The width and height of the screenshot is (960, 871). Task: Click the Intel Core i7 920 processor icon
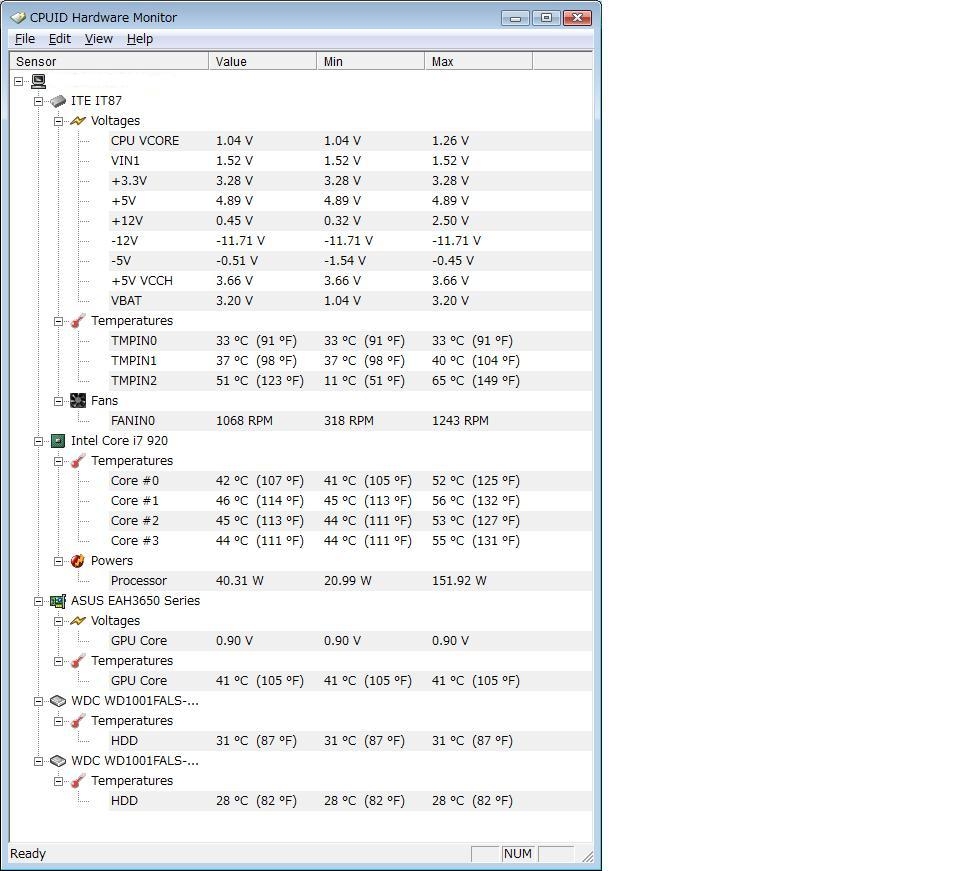tap(58, 441)
